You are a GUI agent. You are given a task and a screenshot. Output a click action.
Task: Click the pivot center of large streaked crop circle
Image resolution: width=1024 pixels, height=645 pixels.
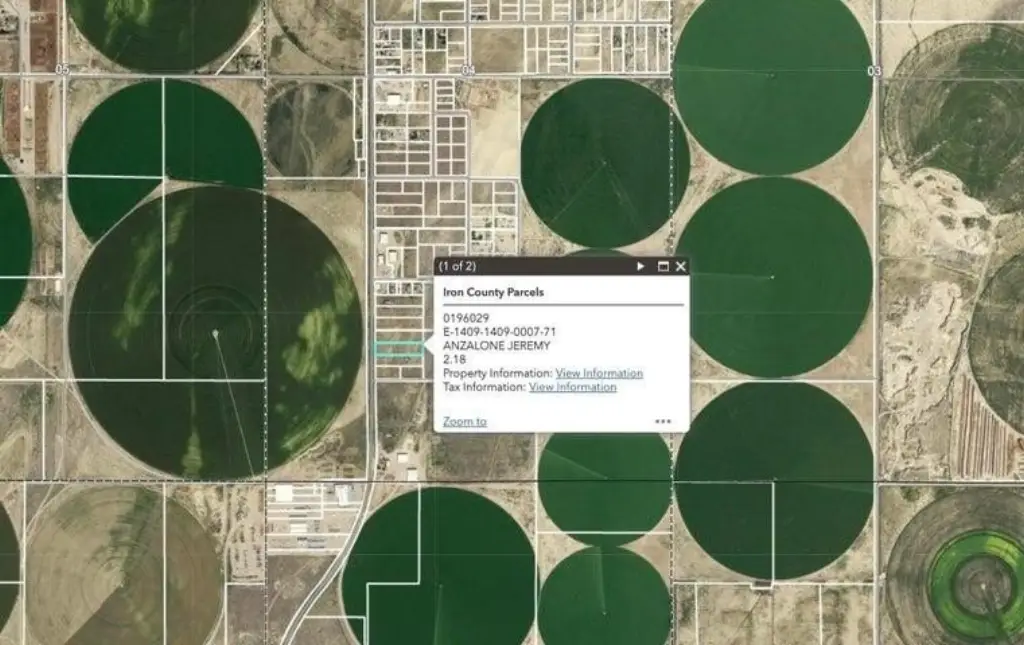click(215, 333)
